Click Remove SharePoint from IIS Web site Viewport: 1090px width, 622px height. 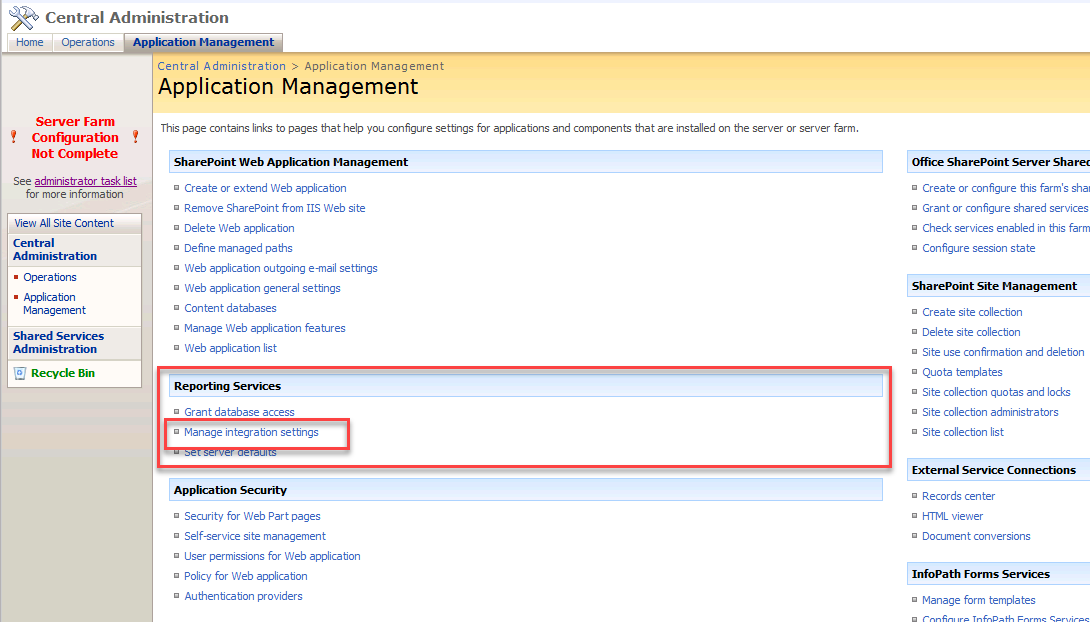(x=275, y=208)
